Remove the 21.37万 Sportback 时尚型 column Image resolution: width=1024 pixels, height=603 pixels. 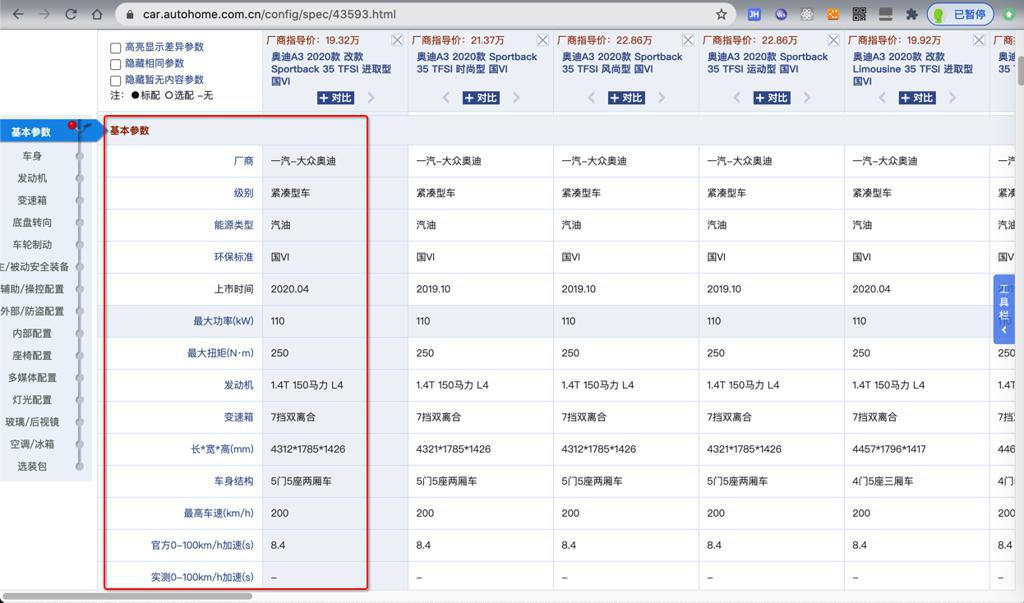(543, 40)
